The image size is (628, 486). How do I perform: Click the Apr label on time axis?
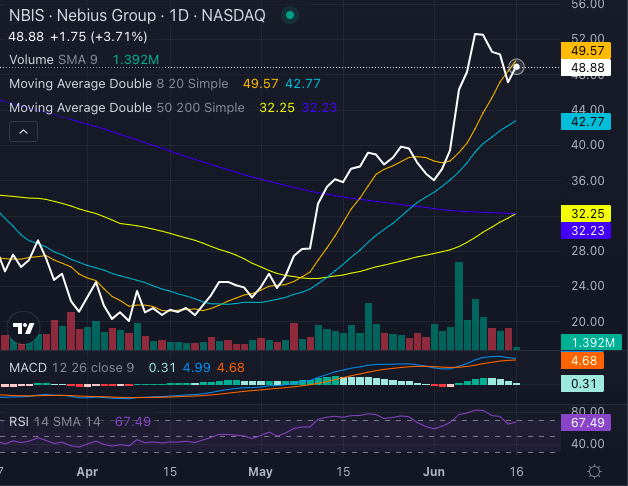click(x=87, y=472)
